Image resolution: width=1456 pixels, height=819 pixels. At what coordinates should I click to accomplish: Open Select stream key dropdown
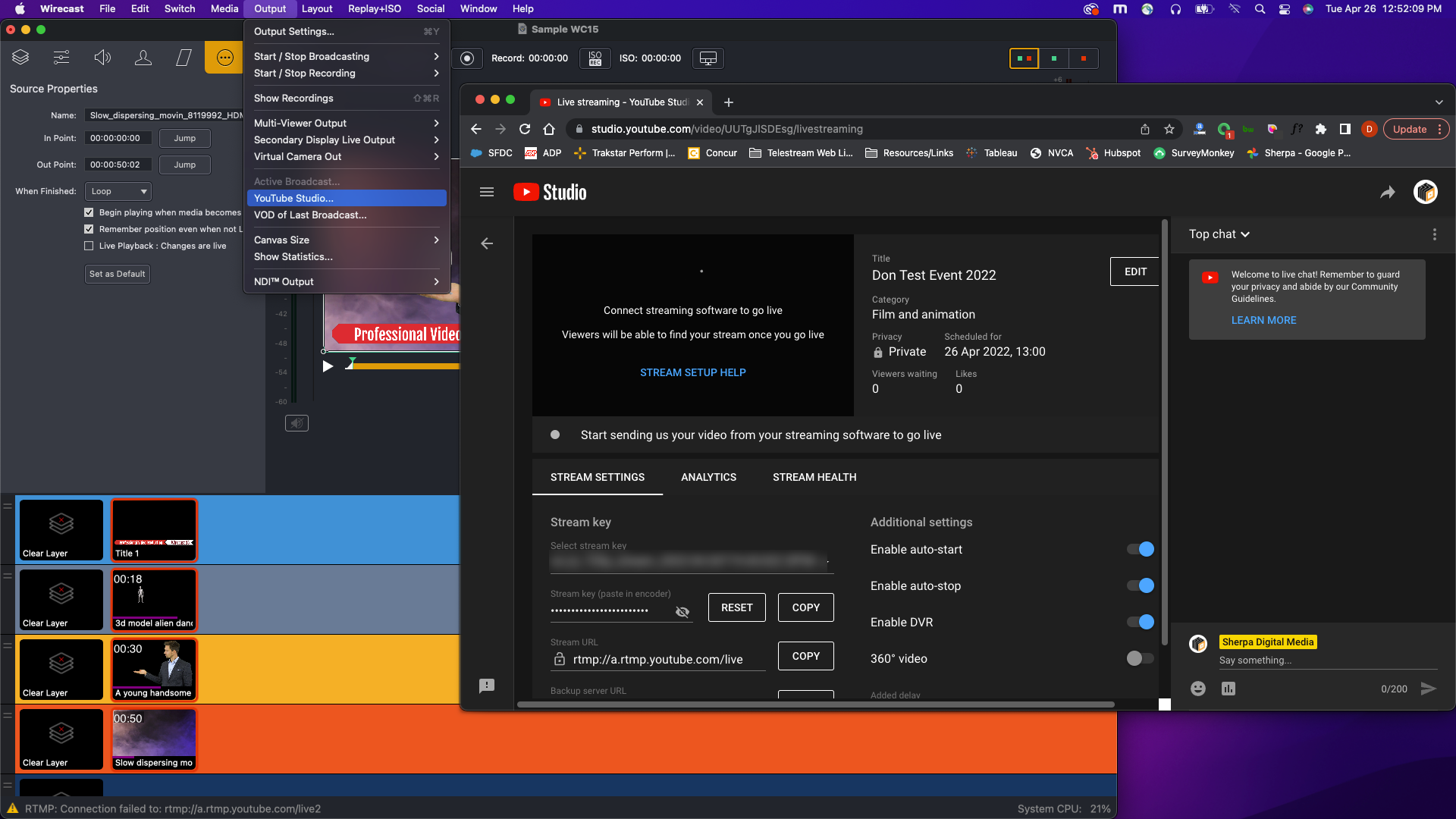691,562
